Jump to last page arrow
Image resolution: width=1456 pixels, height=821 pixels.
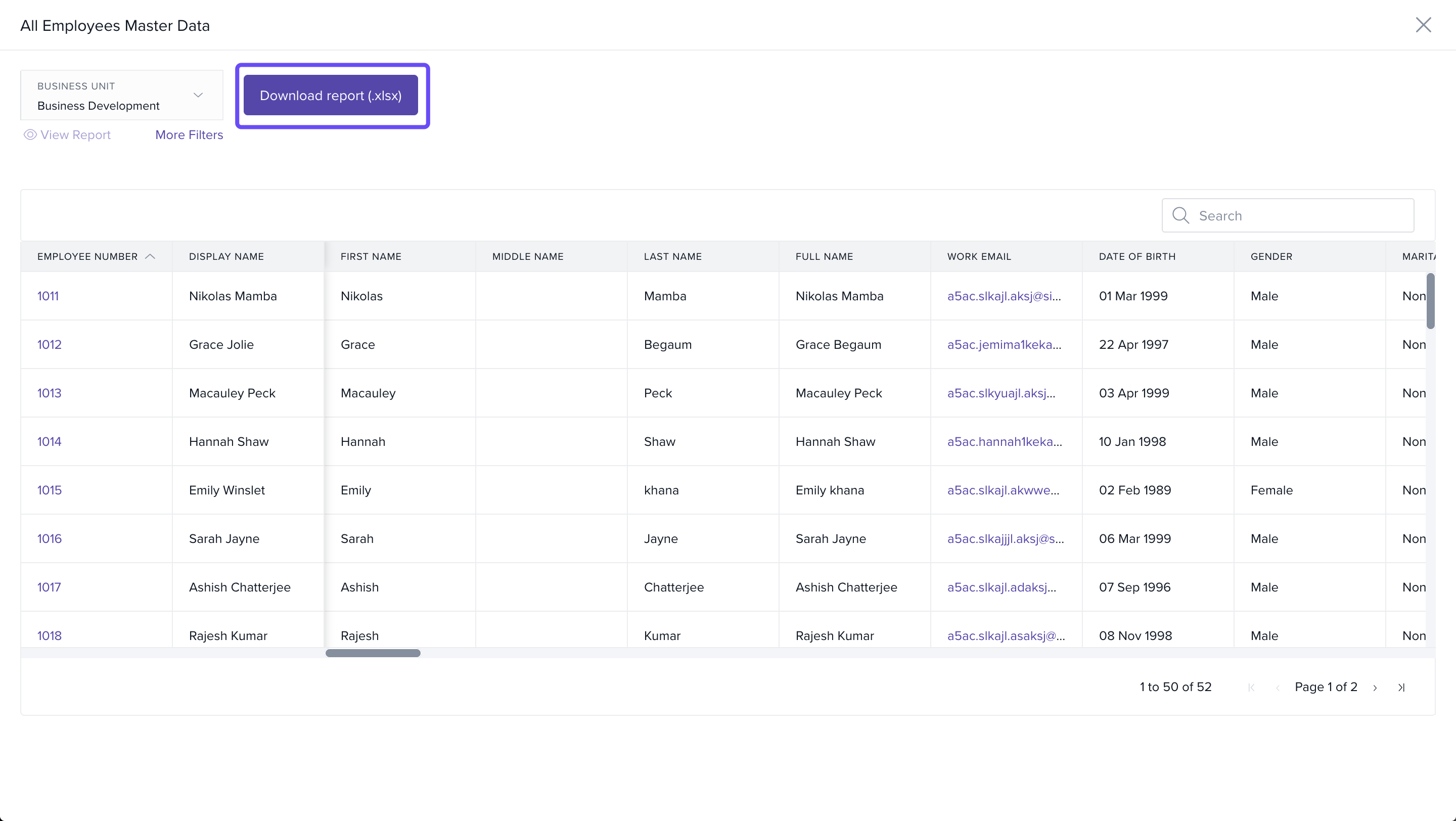coord(1401,687)
